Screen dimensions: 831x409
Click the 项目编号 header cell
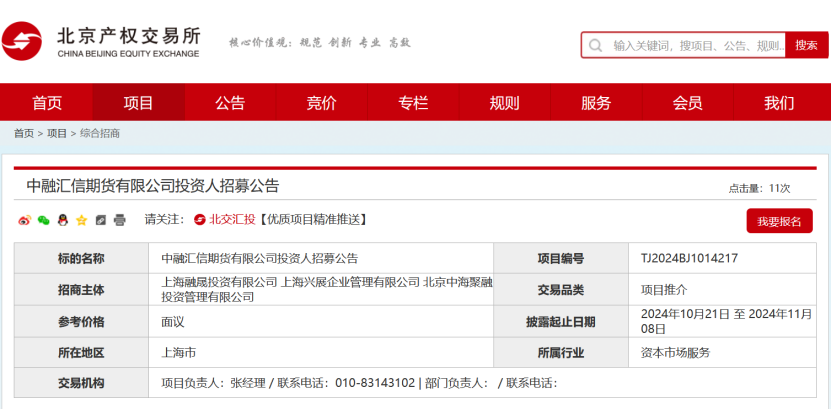[561, 259]
